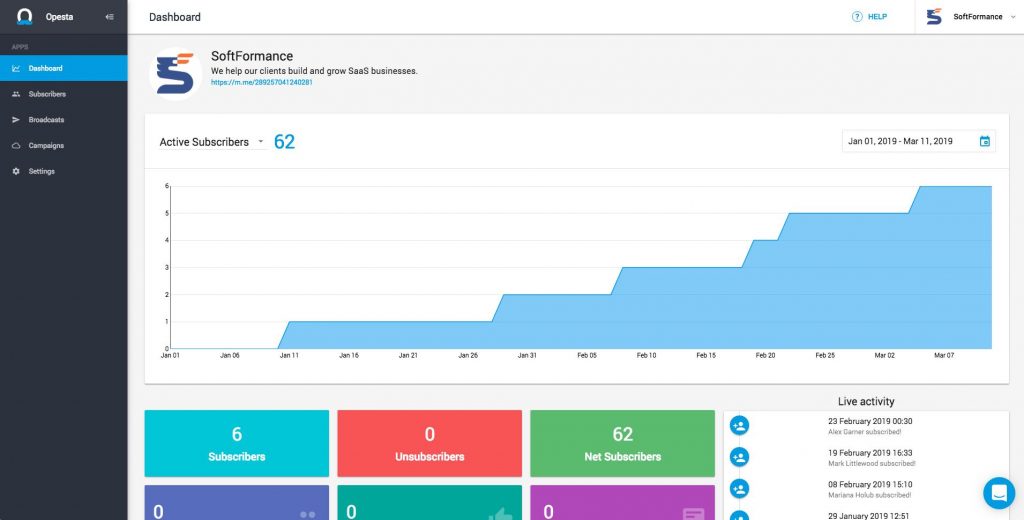Open the chat support bubble
Viewport: 1024px width, 520px height.
tap(998, 492)
